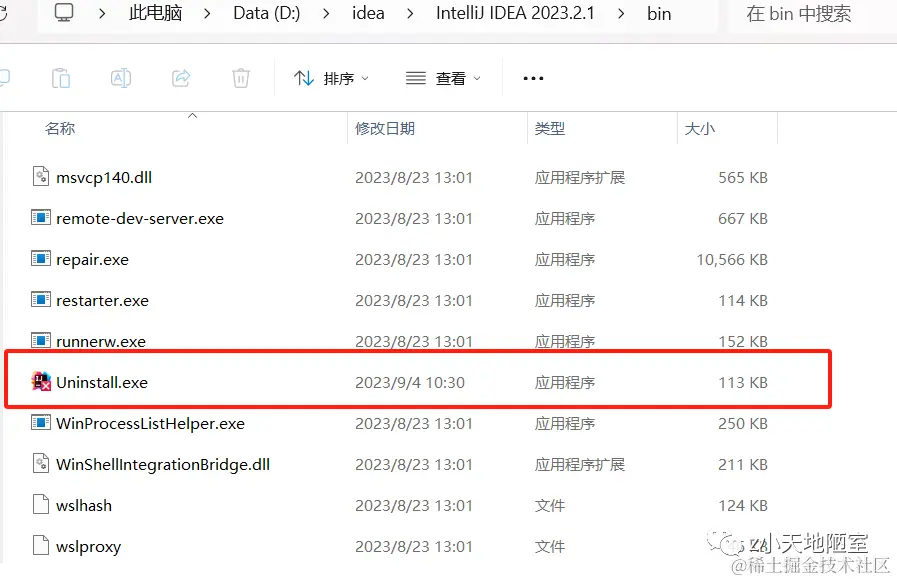Click msvcp140.dll type 应用程序扩展
Viewport: 897px width, 582px height.
(580, 177)
